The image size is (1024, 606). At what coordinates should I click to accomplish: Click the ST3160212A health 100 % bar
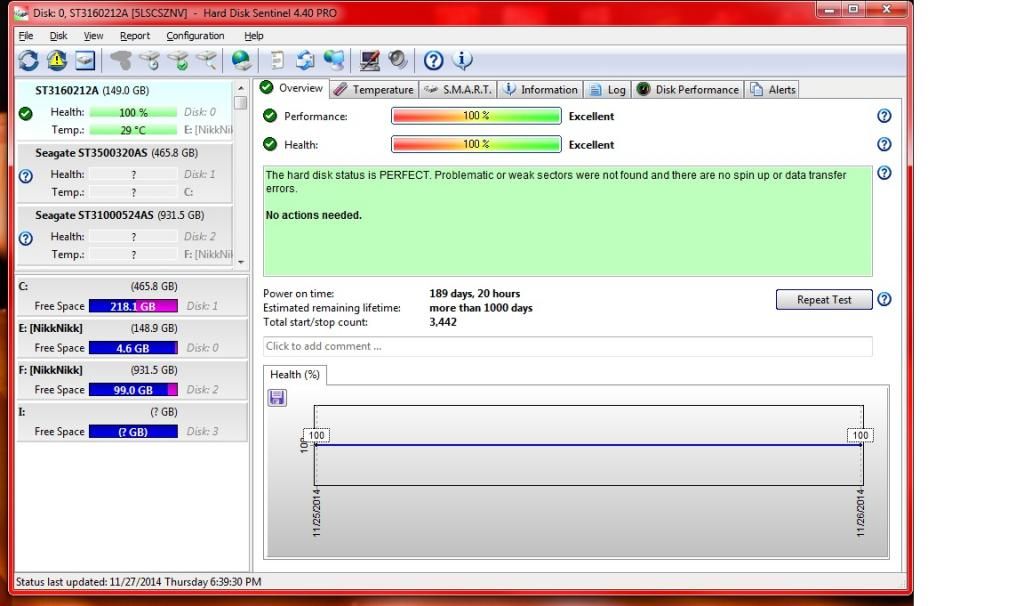(133, 112)
